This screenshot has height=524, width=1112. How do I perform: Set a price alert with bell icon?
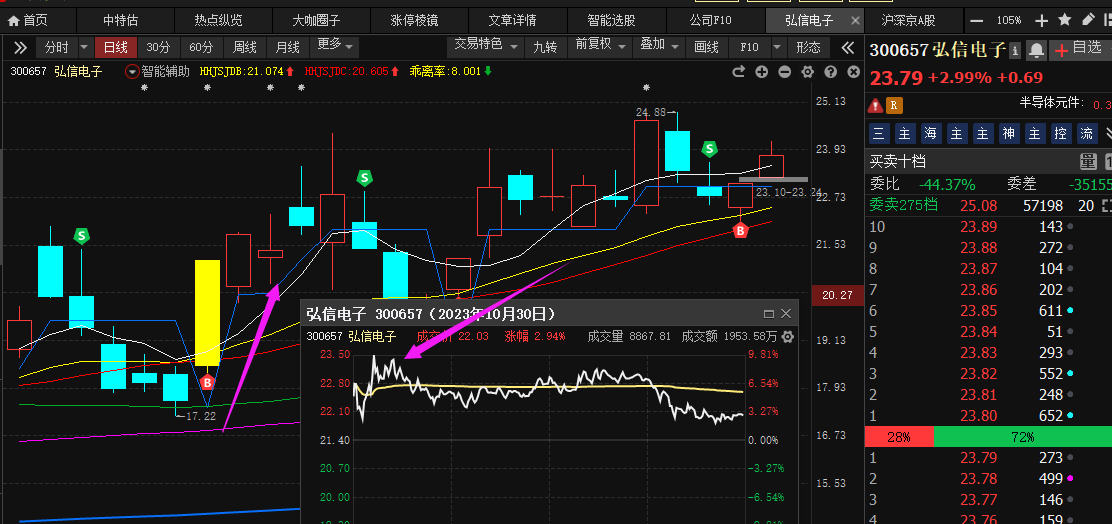[x=1036, y=50]
